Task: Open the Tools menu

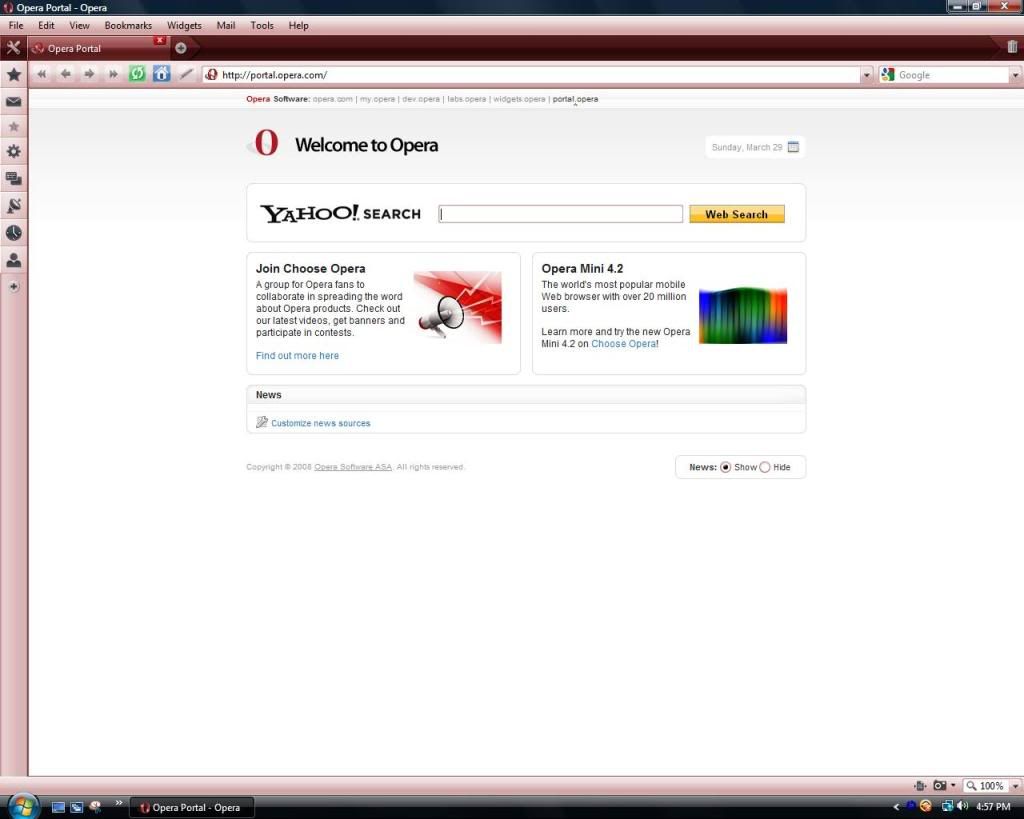Action: click(262, 25)
